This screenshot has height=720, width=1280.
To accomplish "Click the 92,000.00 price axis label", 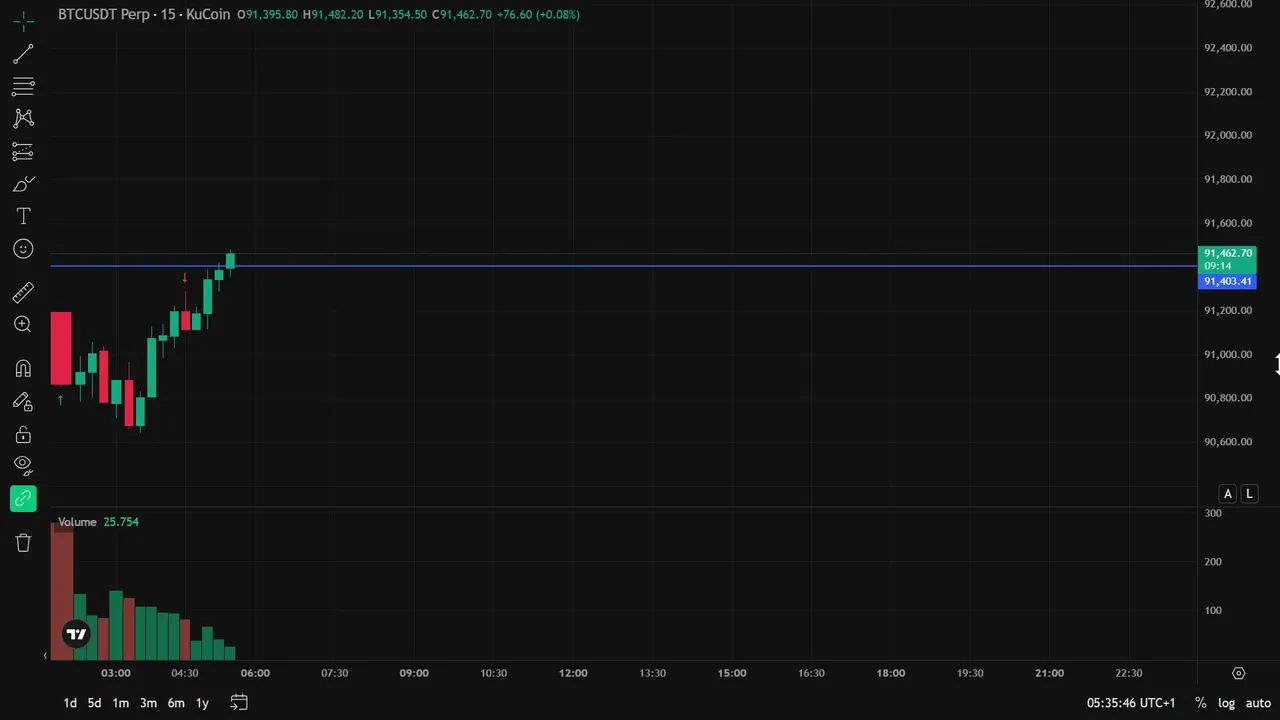I will [x=1227, y=135].
